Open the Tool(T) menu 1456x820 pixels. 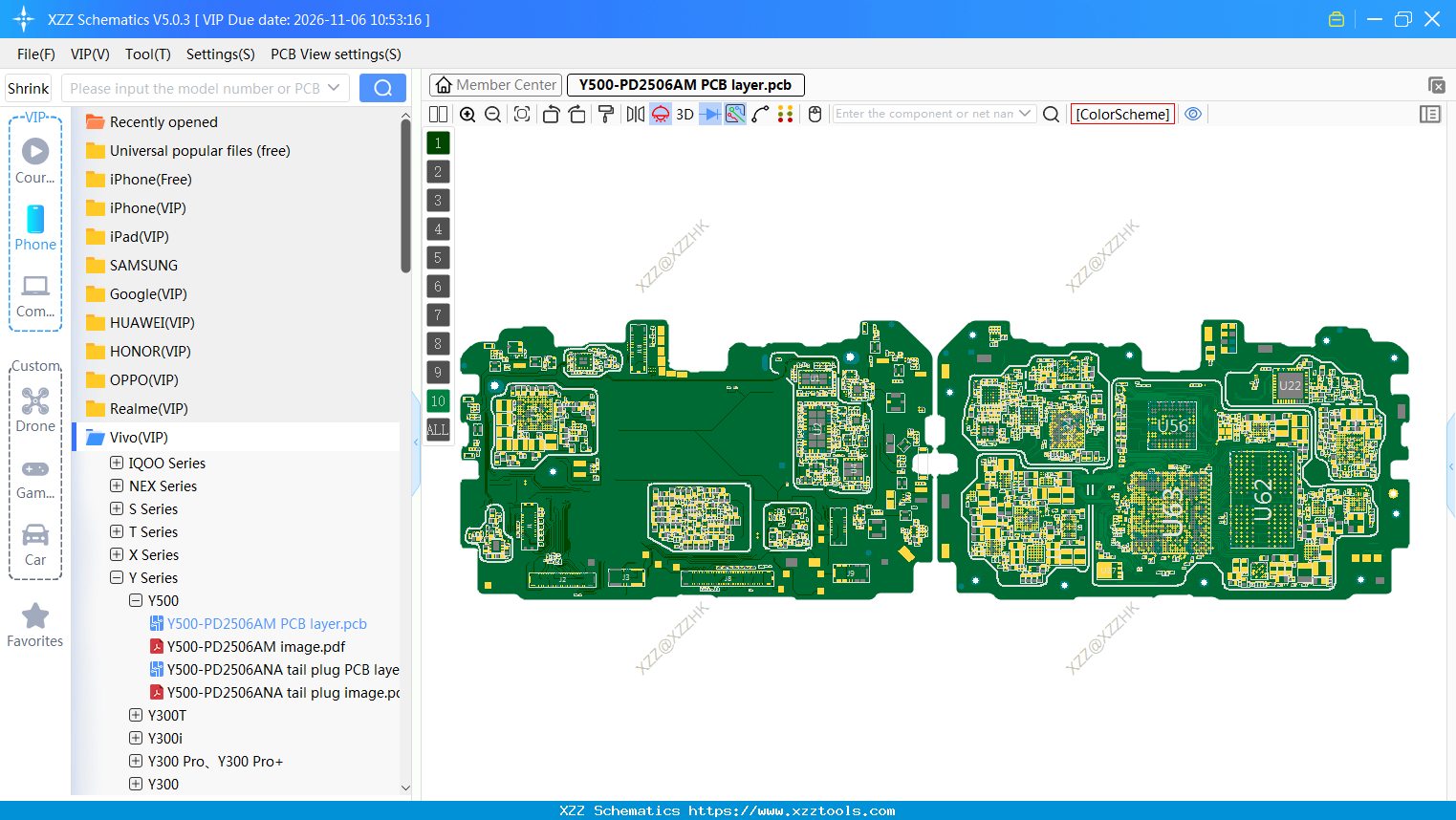pos(147,54)
